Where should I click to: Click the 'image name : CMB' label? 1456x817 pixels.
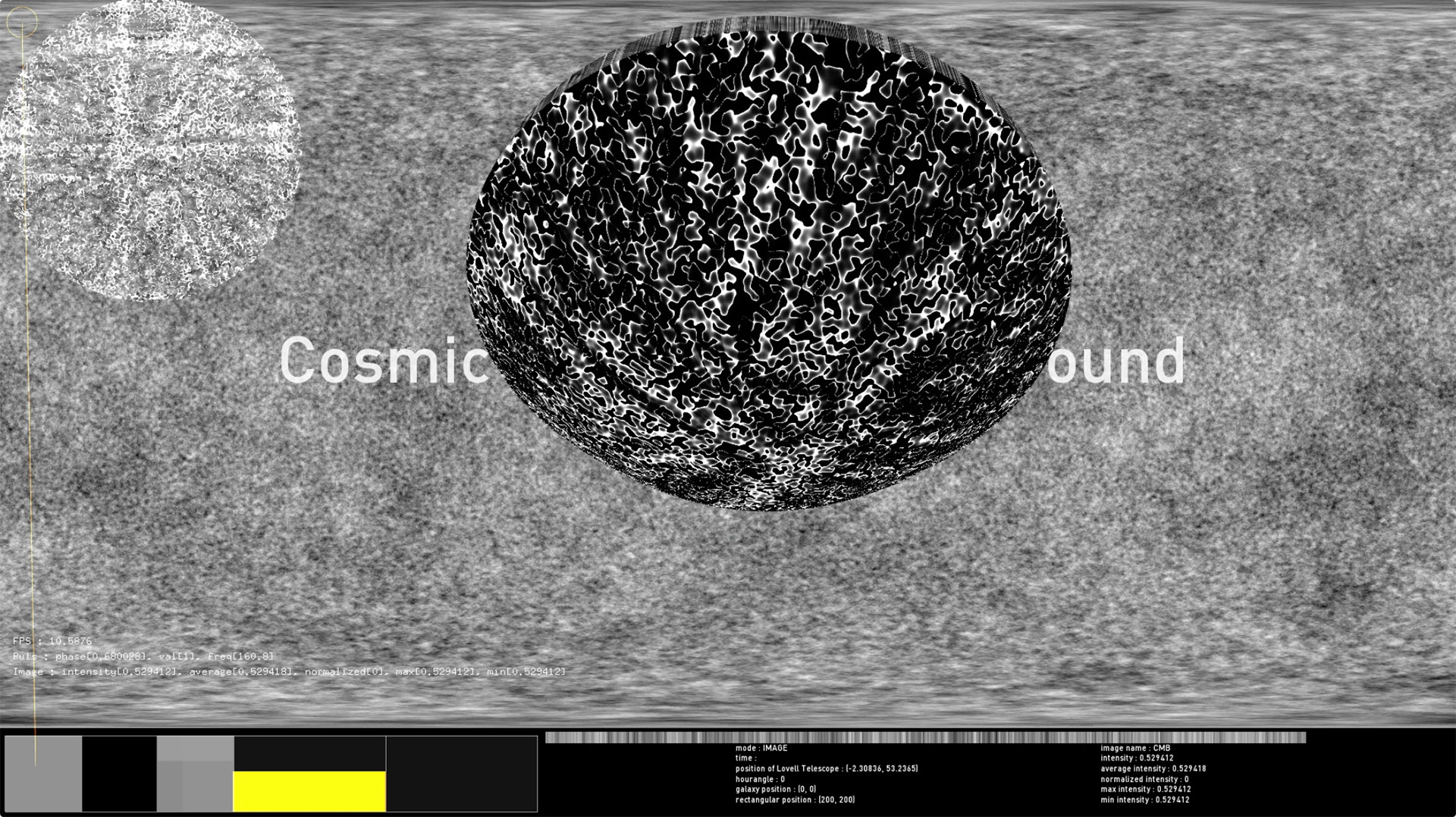pyautogui.click(x=1135, y=748)
